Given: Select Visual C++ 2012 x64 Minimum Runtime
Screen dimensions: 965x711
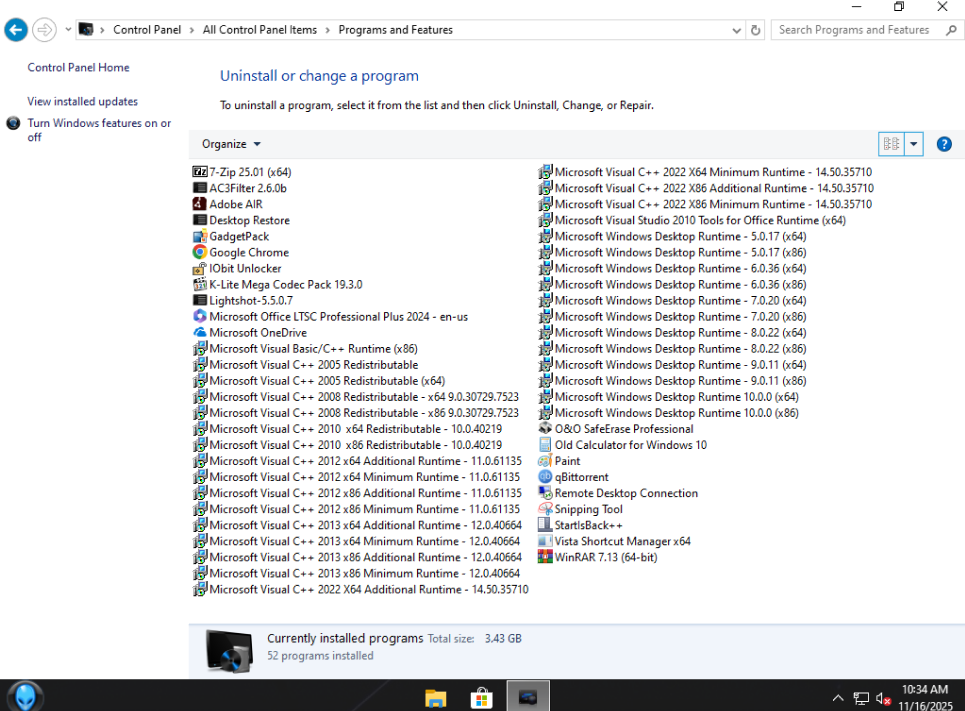Looking at the screenshot, I should 356,476.
